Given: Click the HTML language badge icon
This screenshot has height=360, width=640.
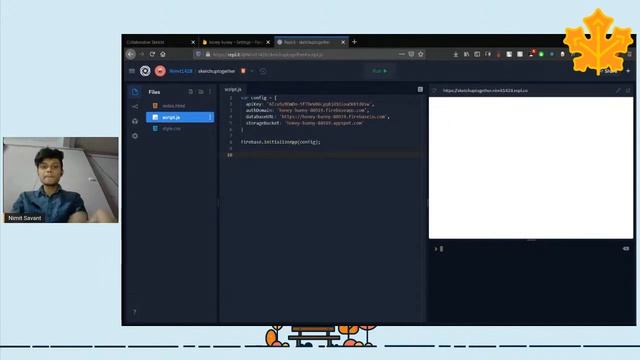Looking at the screenshot, I should tap(243, 71).
